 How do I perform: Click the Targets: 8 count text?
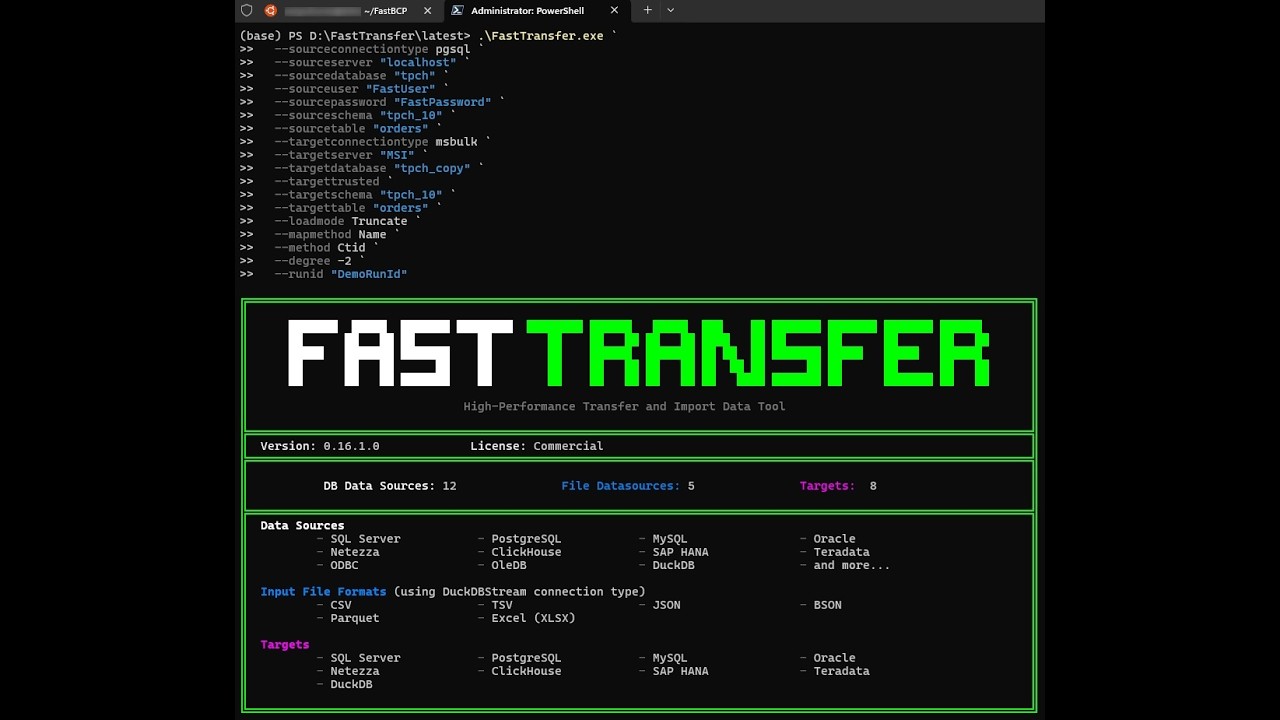pyautogui.click(x=838, y=486)
